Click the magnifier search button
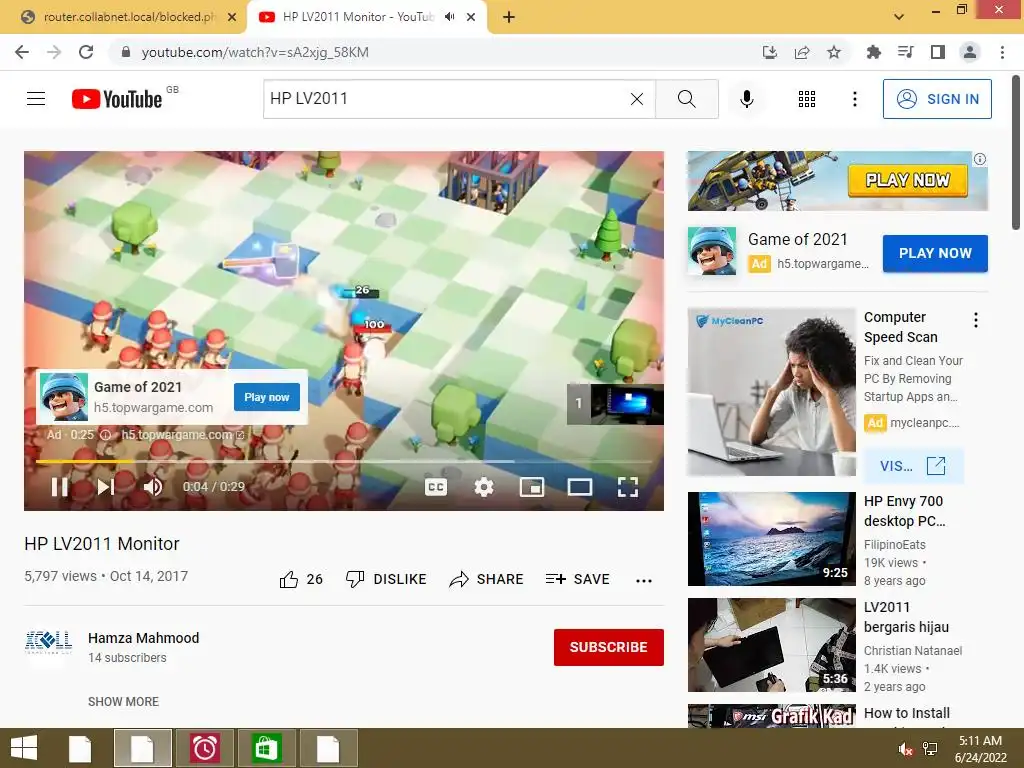The width and height of the screenshot is (1024, 768). pyautogui.click(x=686, y=99)
